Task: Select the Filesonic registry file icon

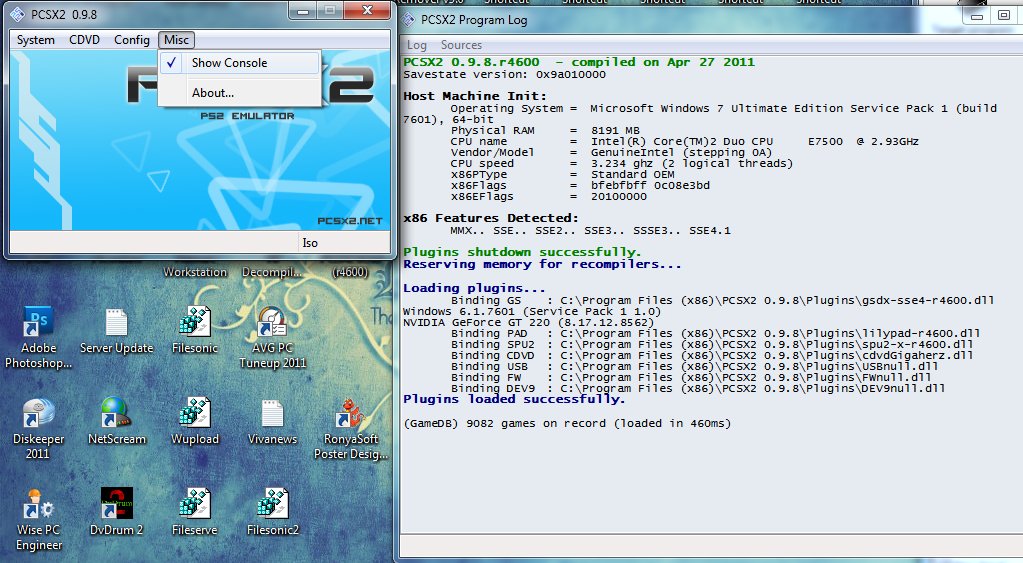Action: click(194, 330)
